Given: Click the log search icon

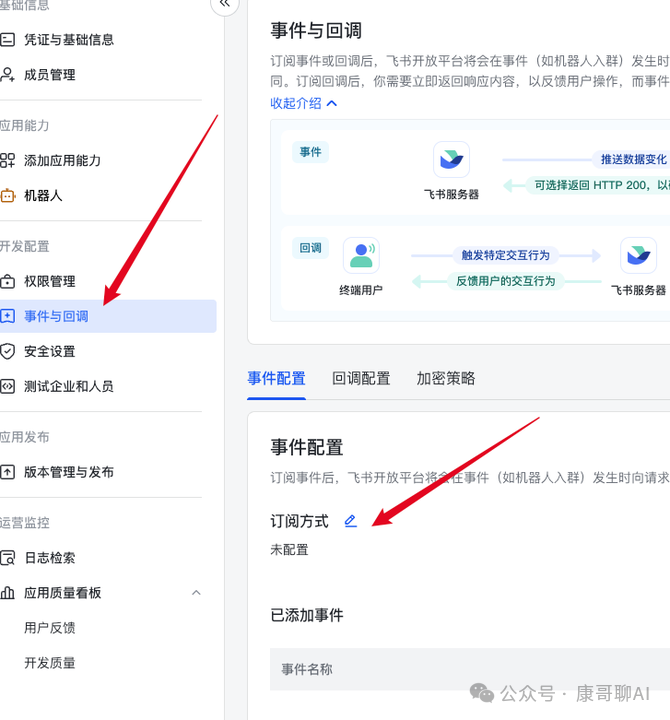Looking at the screenshot, I should click(7, 557).
